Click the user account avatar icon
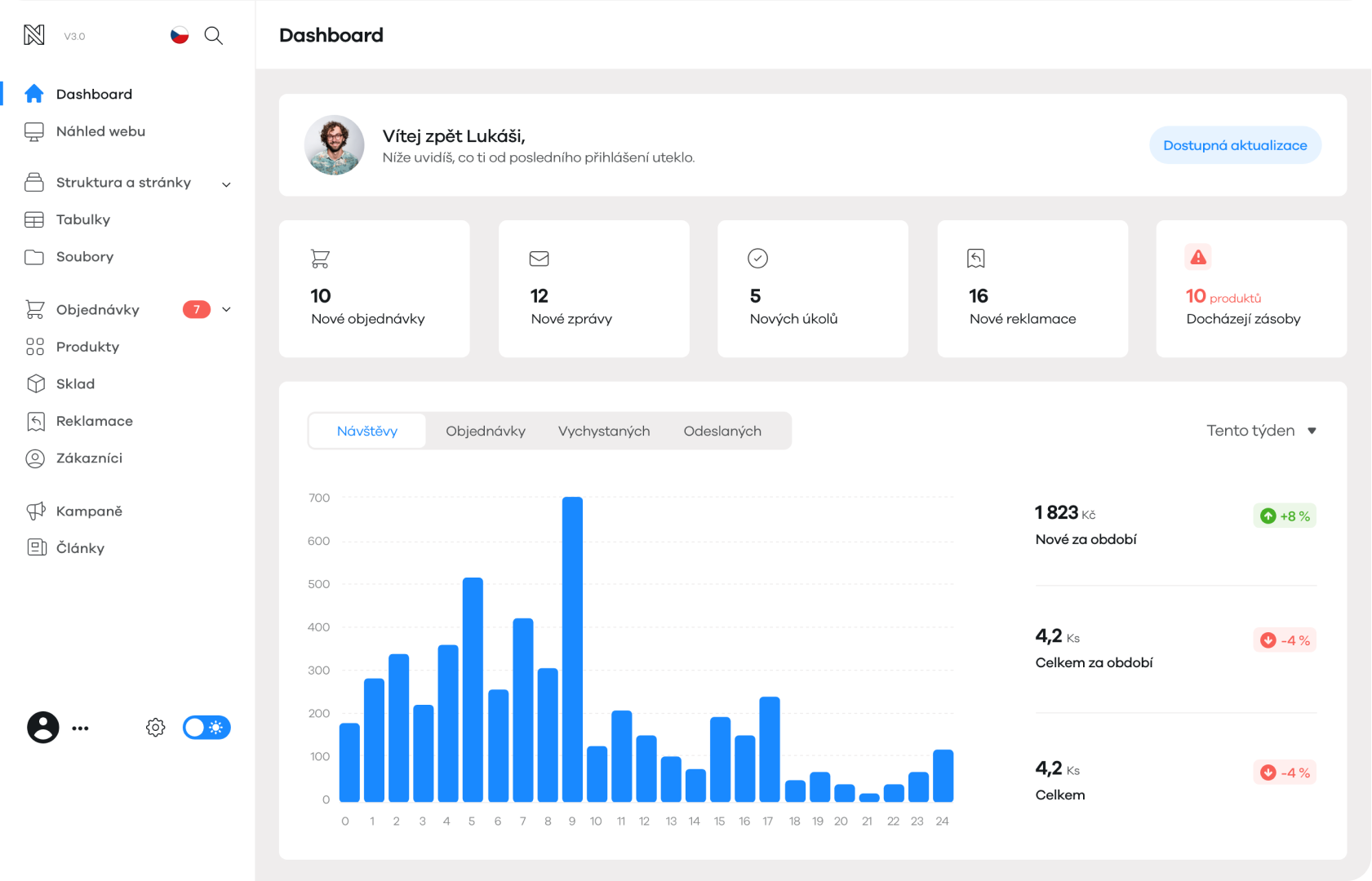The width and height of the screenshot is (1372, 881). coord(43,728)
